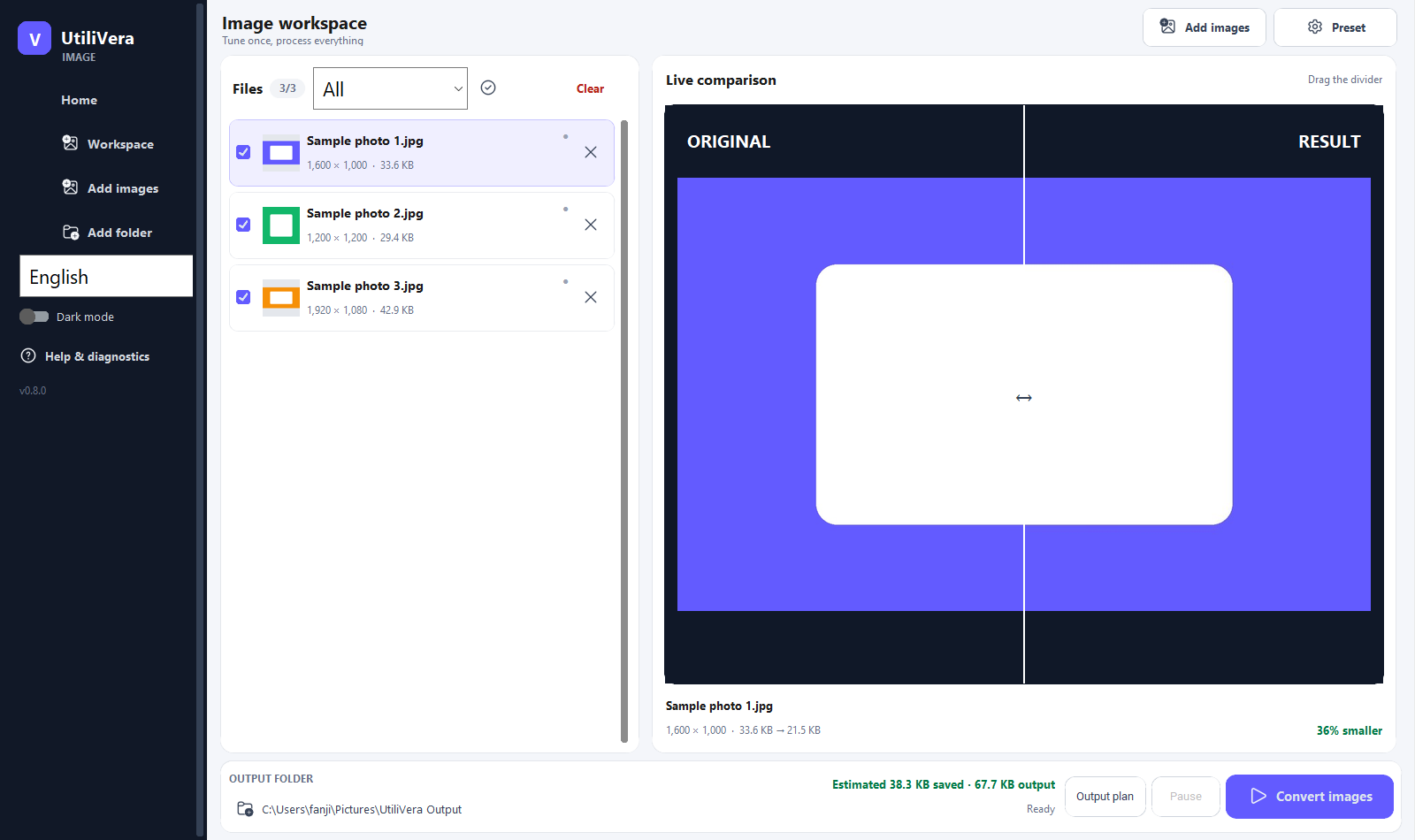The height and width of the screenshot is (840, 1415).
Task: Clear the file list
Action: [590, 88]
